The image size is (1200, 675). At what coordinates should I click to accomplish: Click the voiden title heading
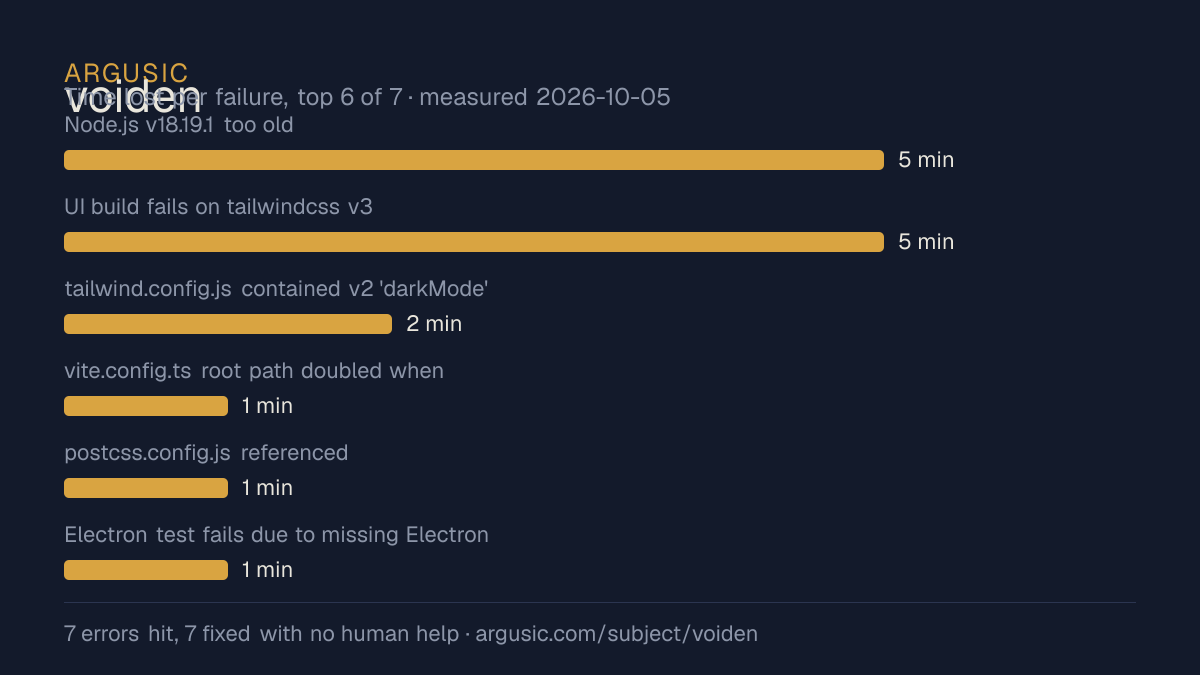(132, 97)
